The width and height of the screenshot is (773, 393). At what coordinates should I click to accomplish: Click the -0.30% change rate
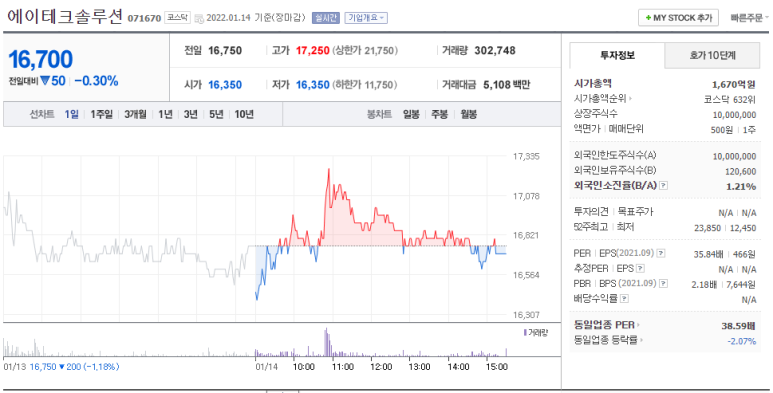coord(97,81)
